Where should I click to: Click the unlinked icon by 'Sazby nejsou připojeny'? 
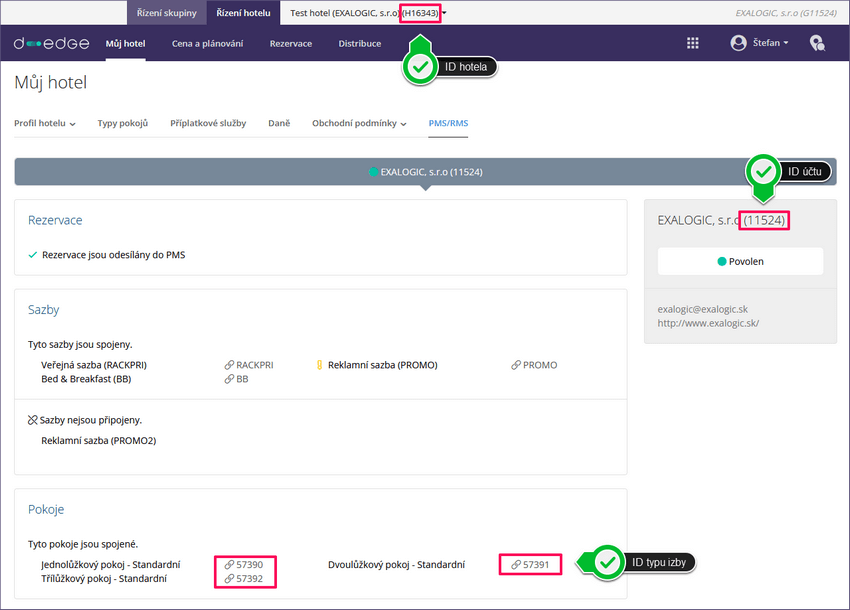click(33, 420)
